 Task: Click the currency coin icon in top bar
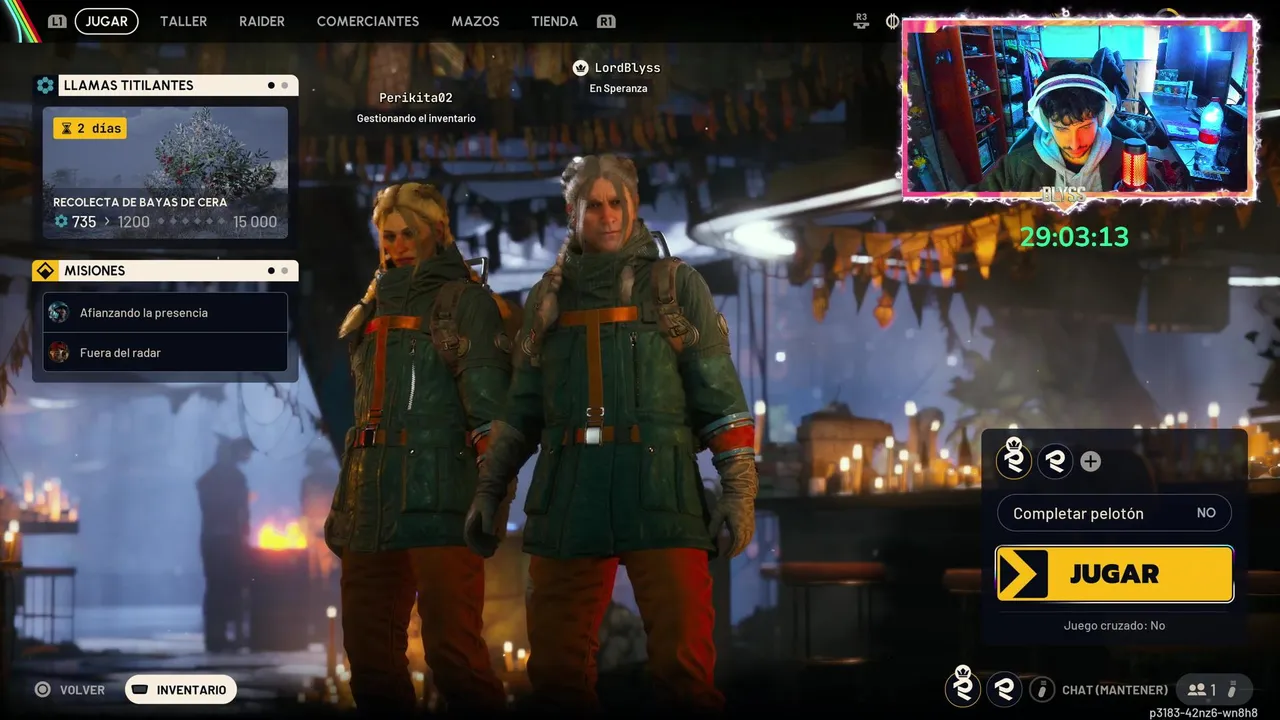click(892, 21)
